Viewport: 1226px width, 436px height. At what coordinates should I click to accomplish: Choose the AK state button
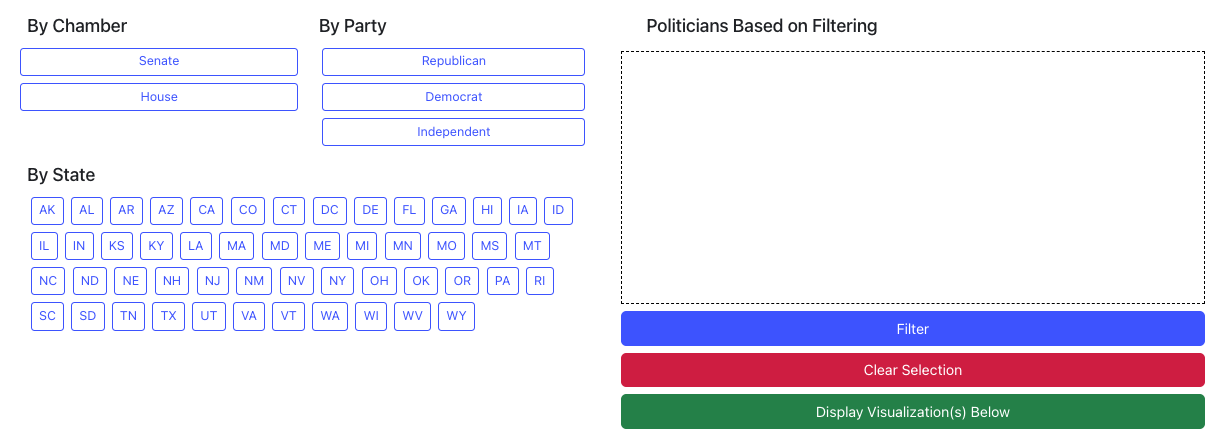point(47,211)
